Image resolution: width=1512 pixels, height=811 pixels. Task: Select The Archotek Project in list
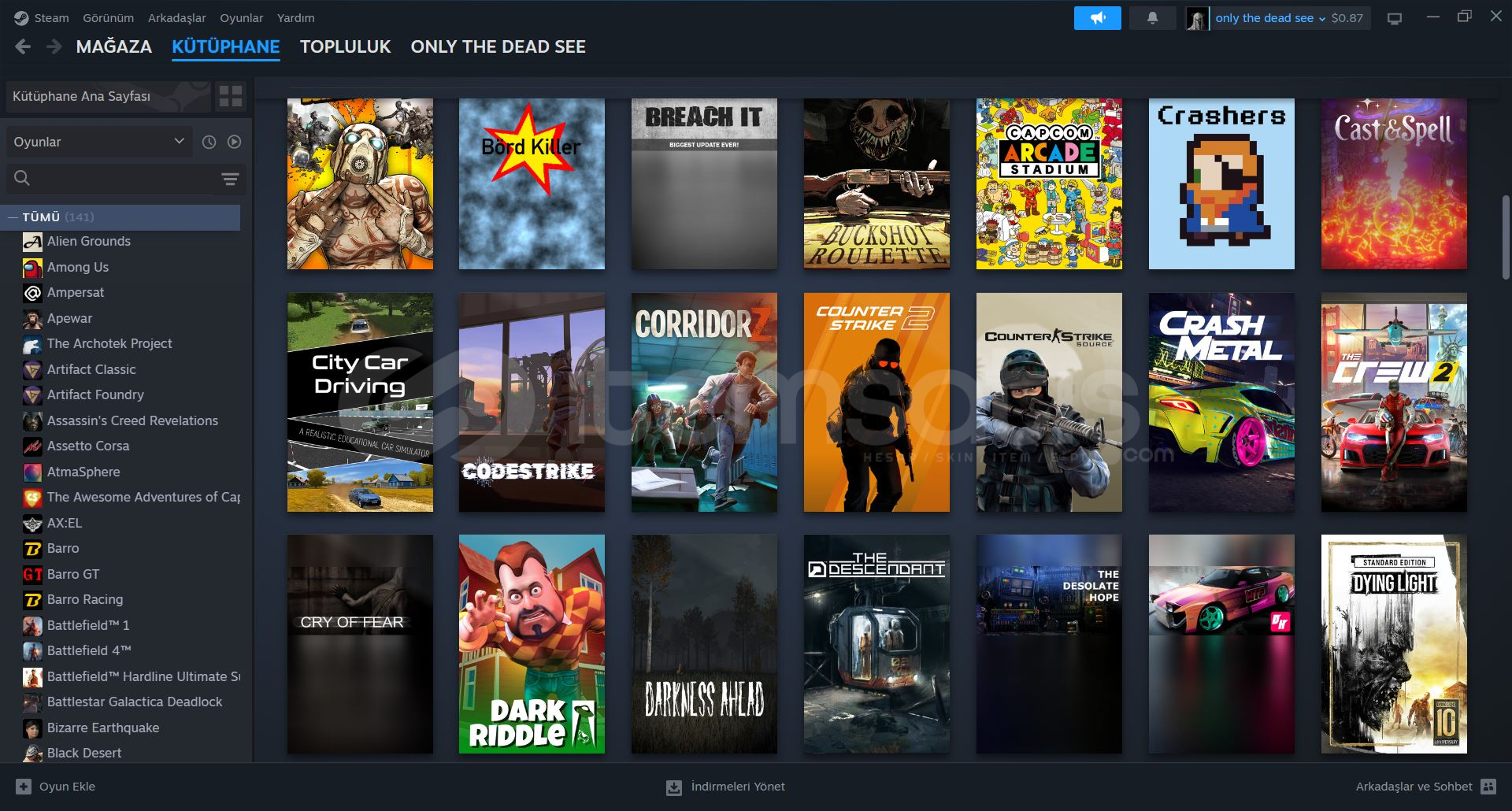click(x=109, y=344)
